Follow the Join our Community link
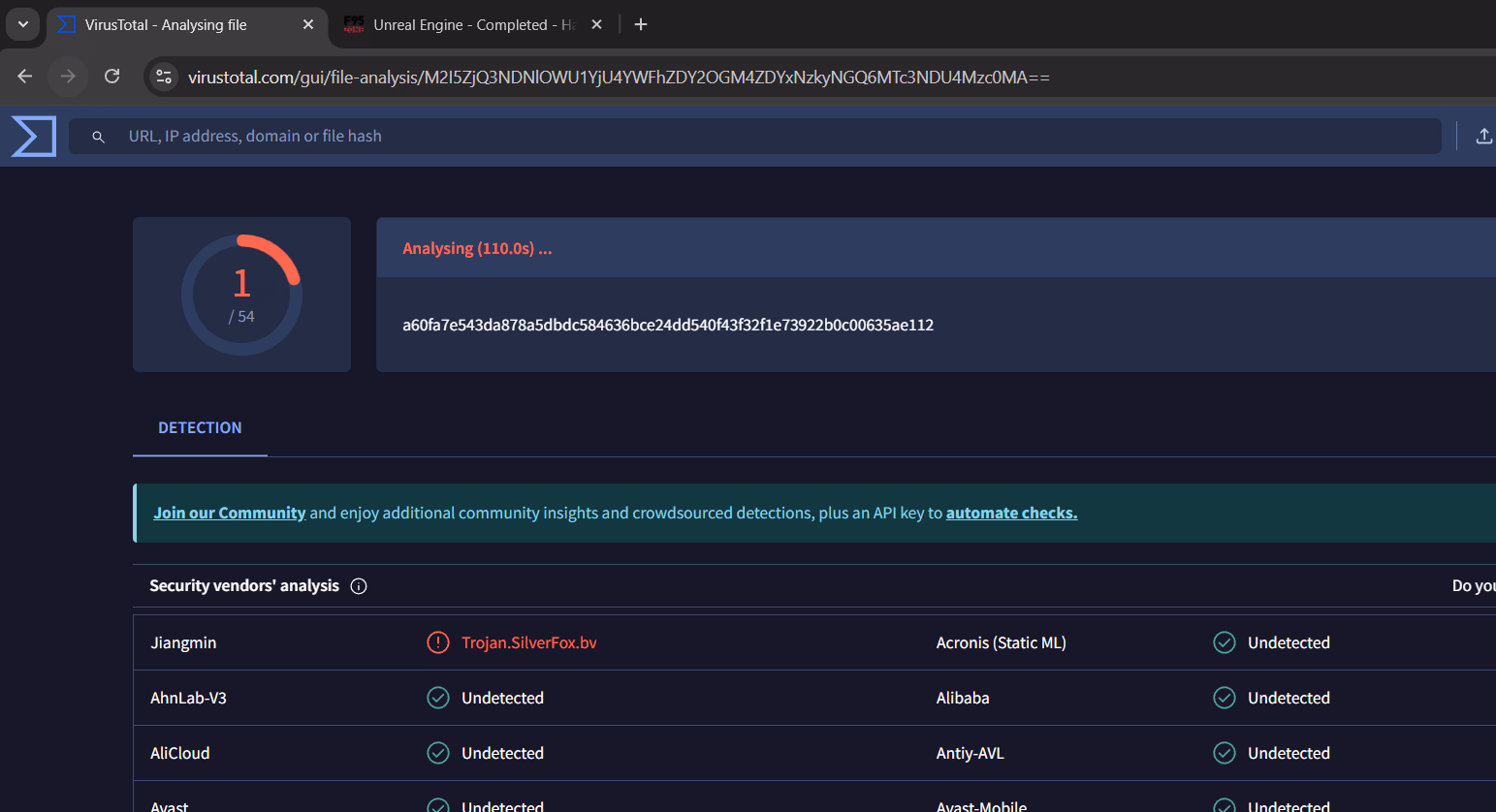 tap(230, 513)
